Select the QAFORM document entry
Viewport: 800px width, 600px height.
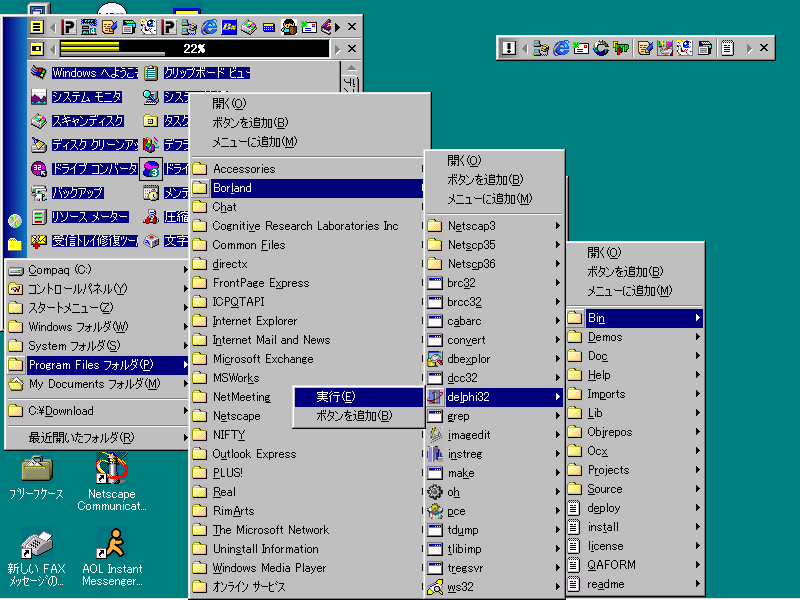click(635, 565)
